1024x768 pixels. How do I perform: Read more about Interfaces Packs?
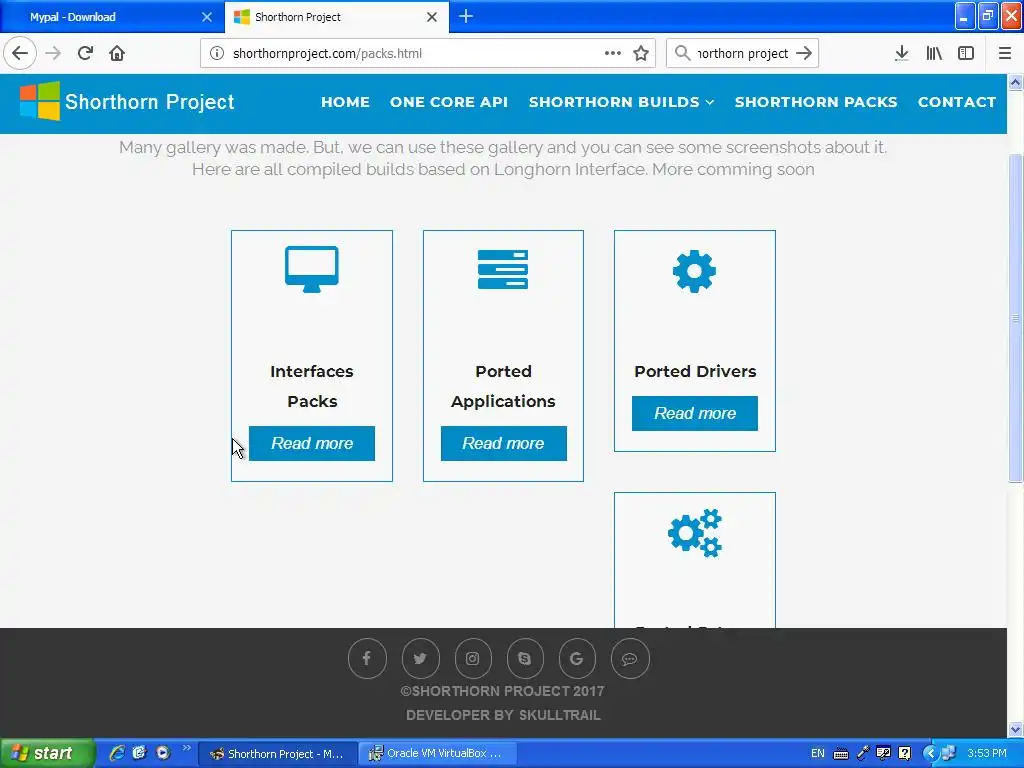point(312,443)
